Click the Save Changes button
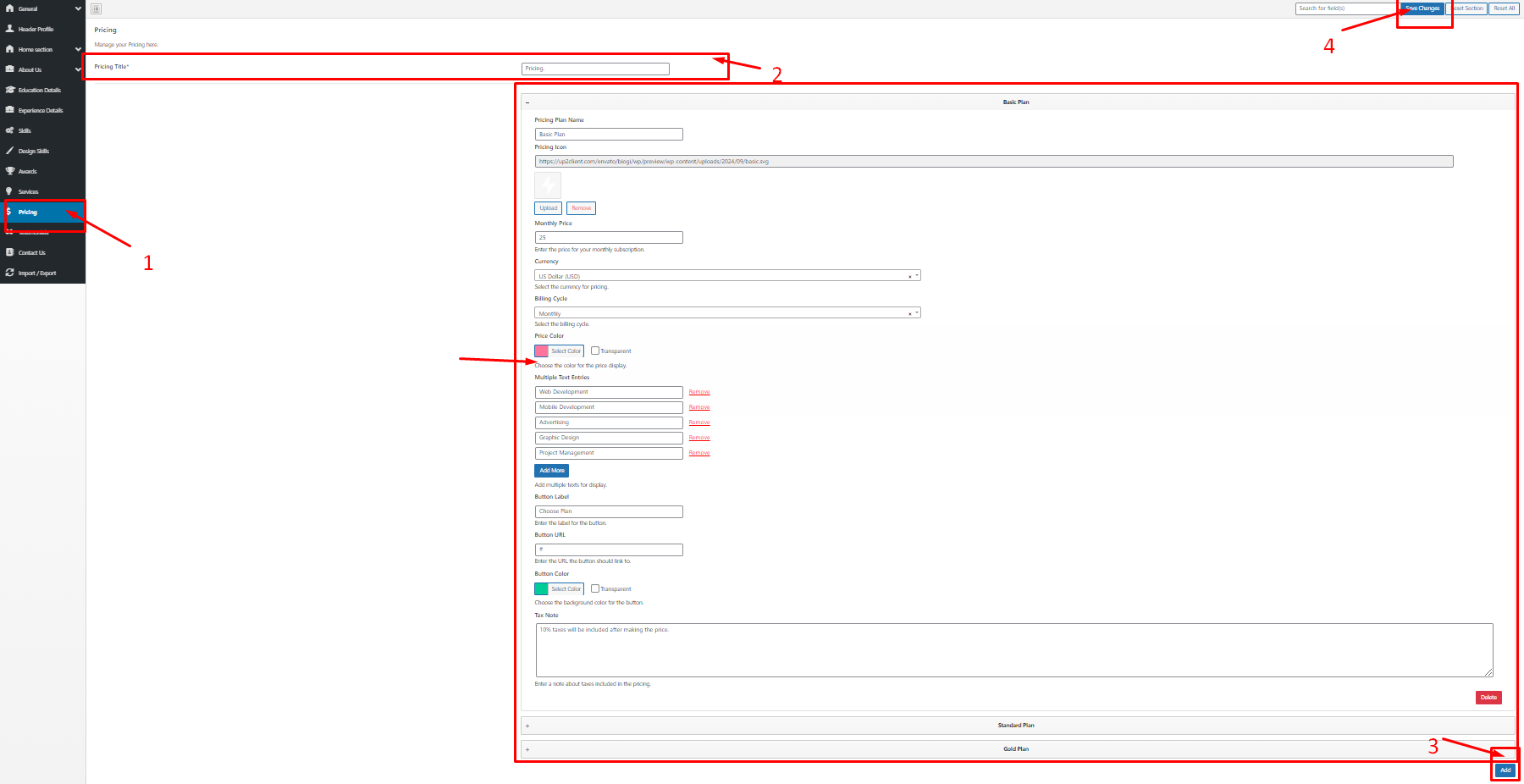Viewport: 1524px width, 784px height. [x=1423, y=8]
